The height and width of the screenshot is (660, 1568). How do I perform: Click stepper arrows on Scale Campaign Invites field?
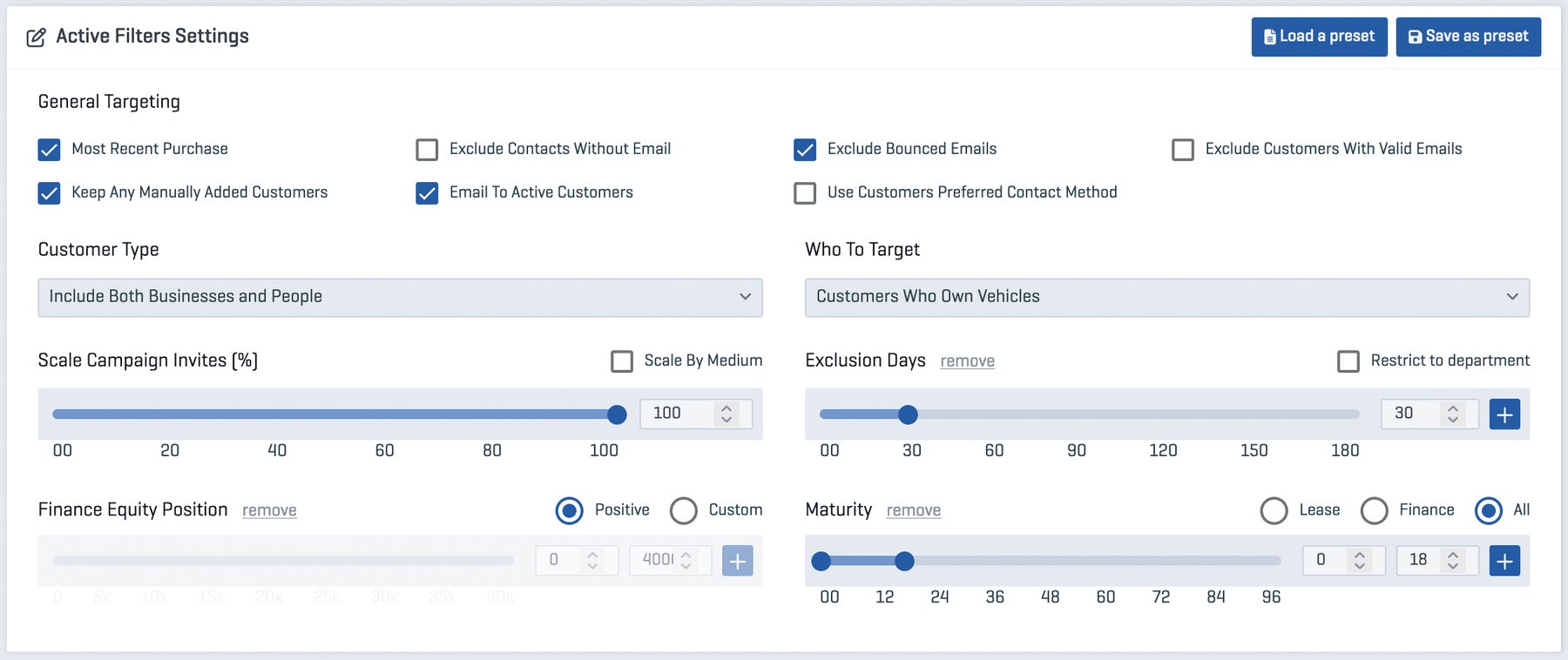point(727,414)
